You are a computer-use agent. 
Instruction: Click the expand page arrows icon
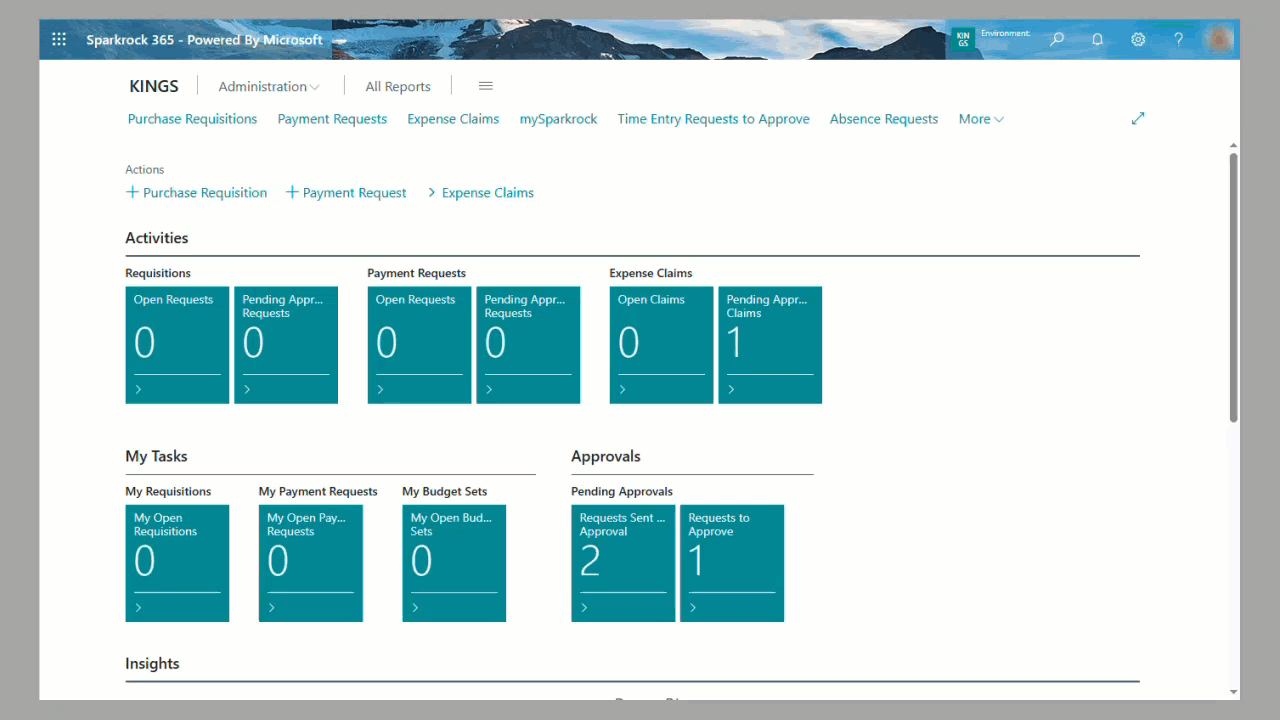pos(1138,118)
